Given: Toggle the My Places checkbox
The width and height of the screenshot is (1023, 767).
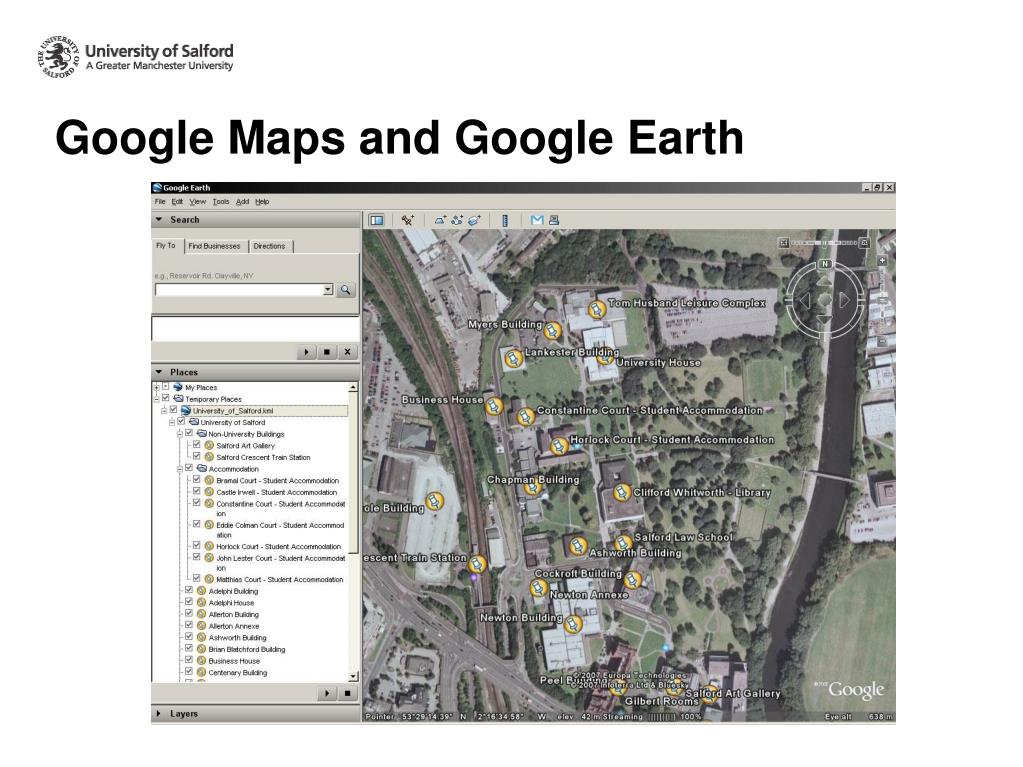Looking at the screenshot, I should (x=165, y=386).
